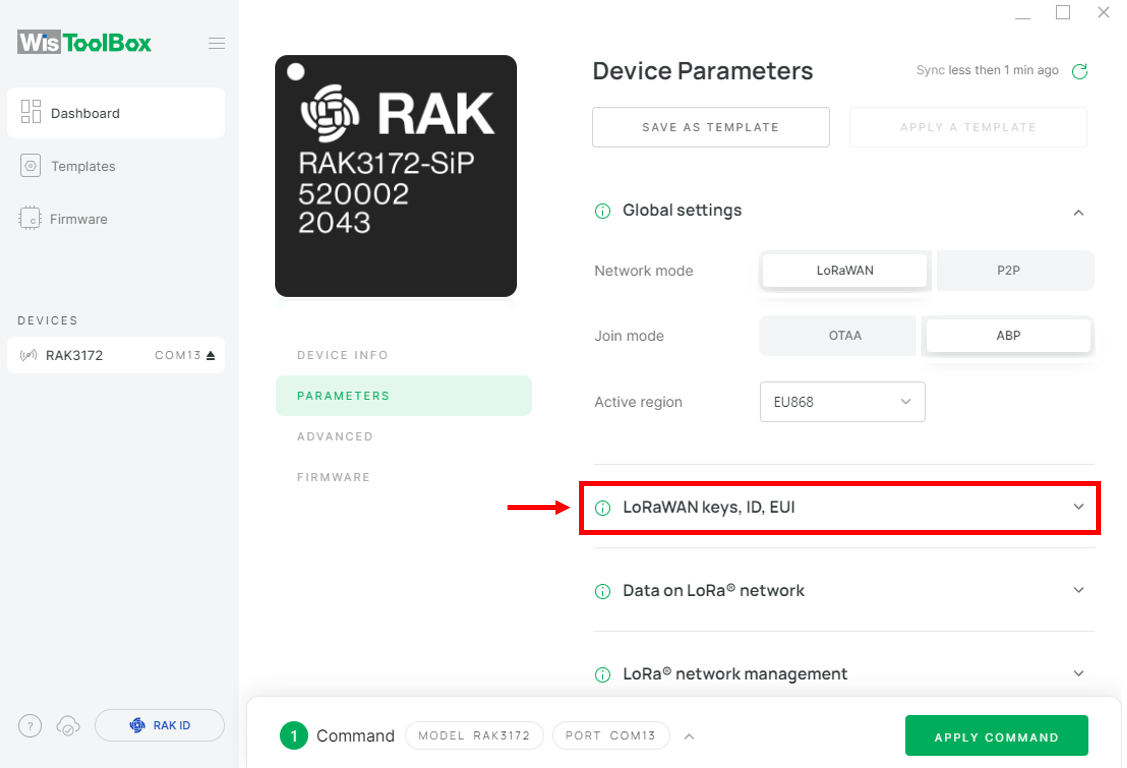This screenshot has width=1127, height=768.
Task: Eject the RAK3172 device on COM13
Action: tap(211, 355)
